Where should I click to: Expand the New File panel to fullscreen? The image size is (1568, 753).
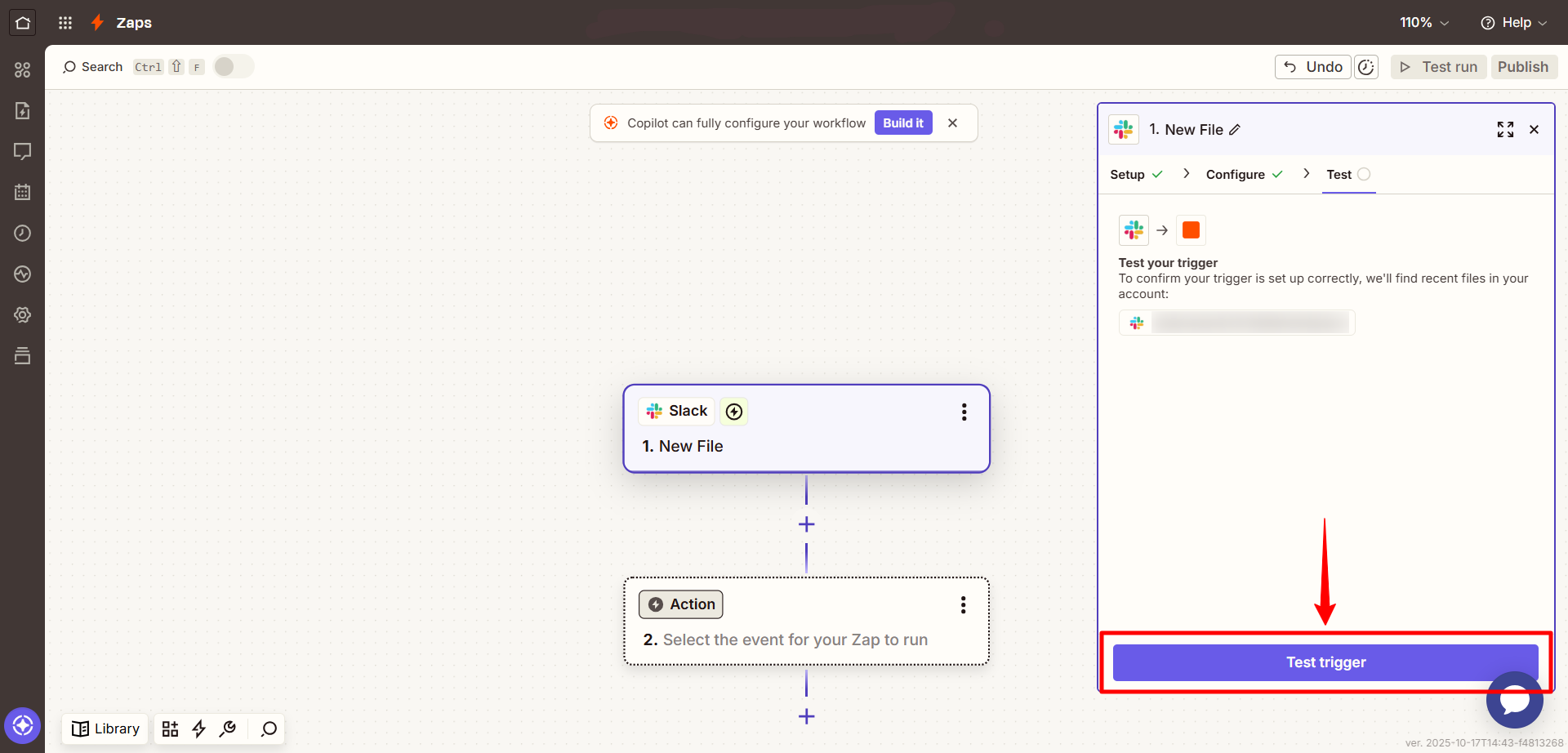(x=1505, y=129)
